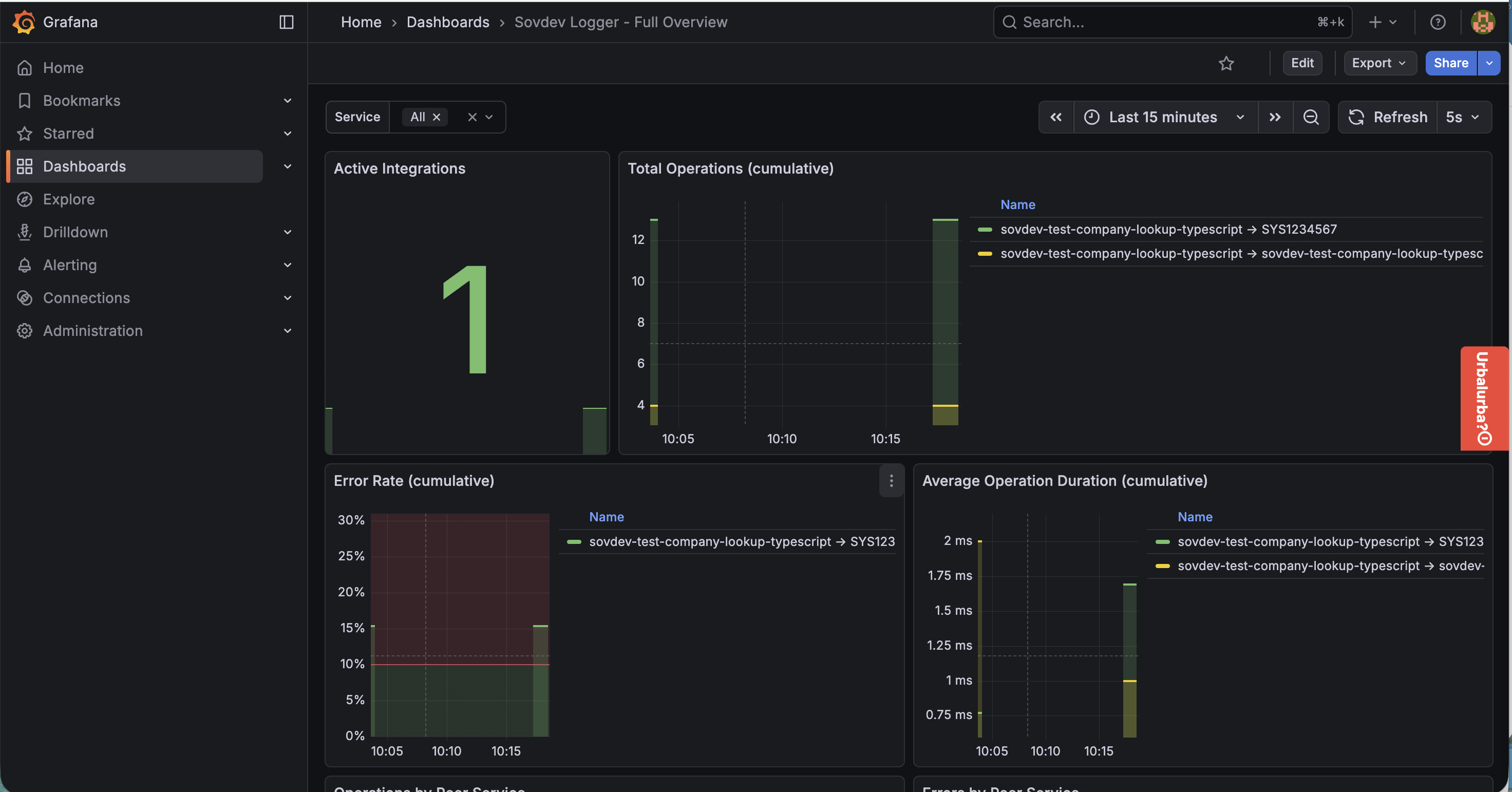
Task: Change yellow color swatch in Total Operations legend
Action: (x=985, y=254)
